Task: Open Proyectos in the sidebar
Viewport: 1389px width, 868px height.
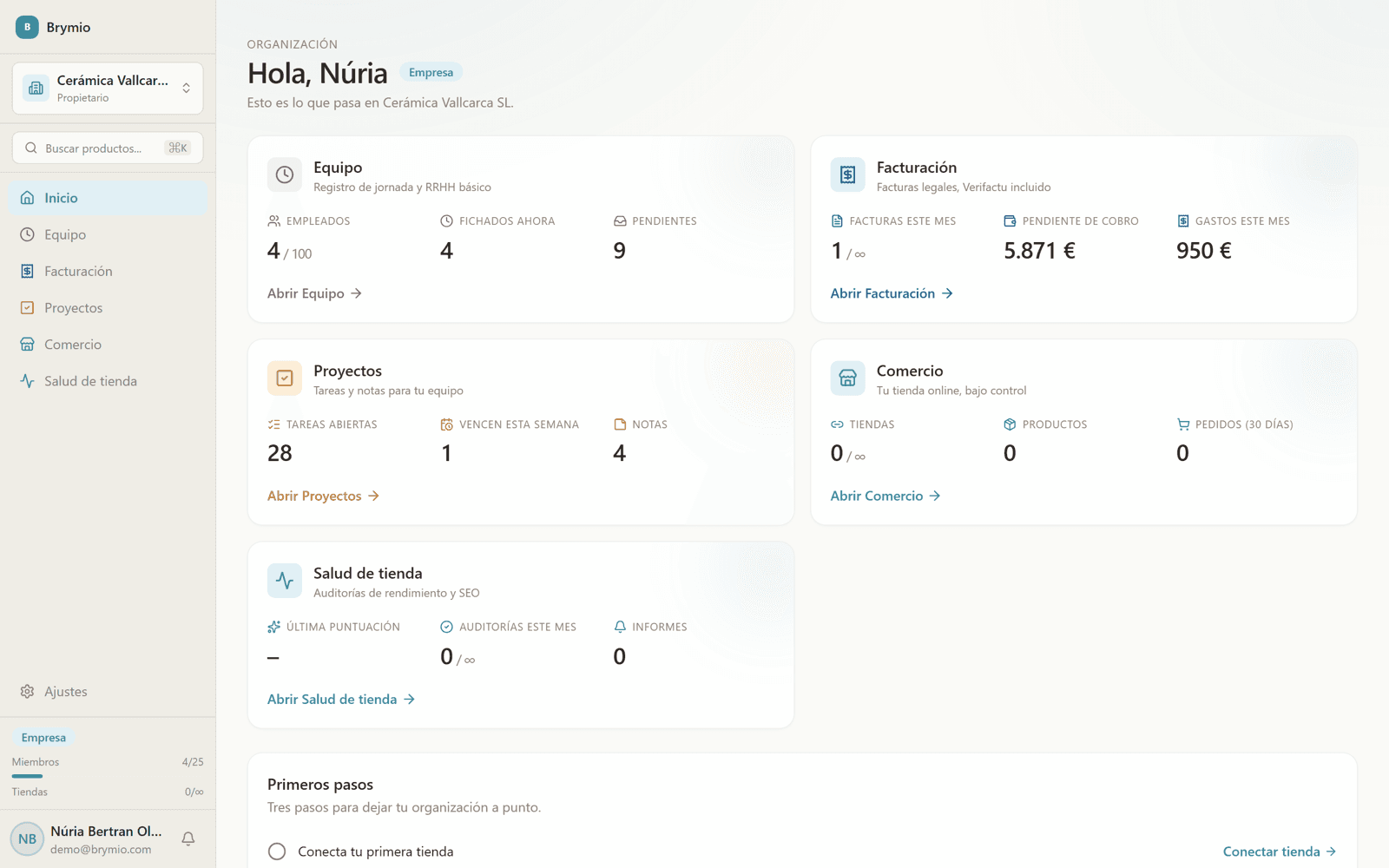Action: tap(108, 308)
